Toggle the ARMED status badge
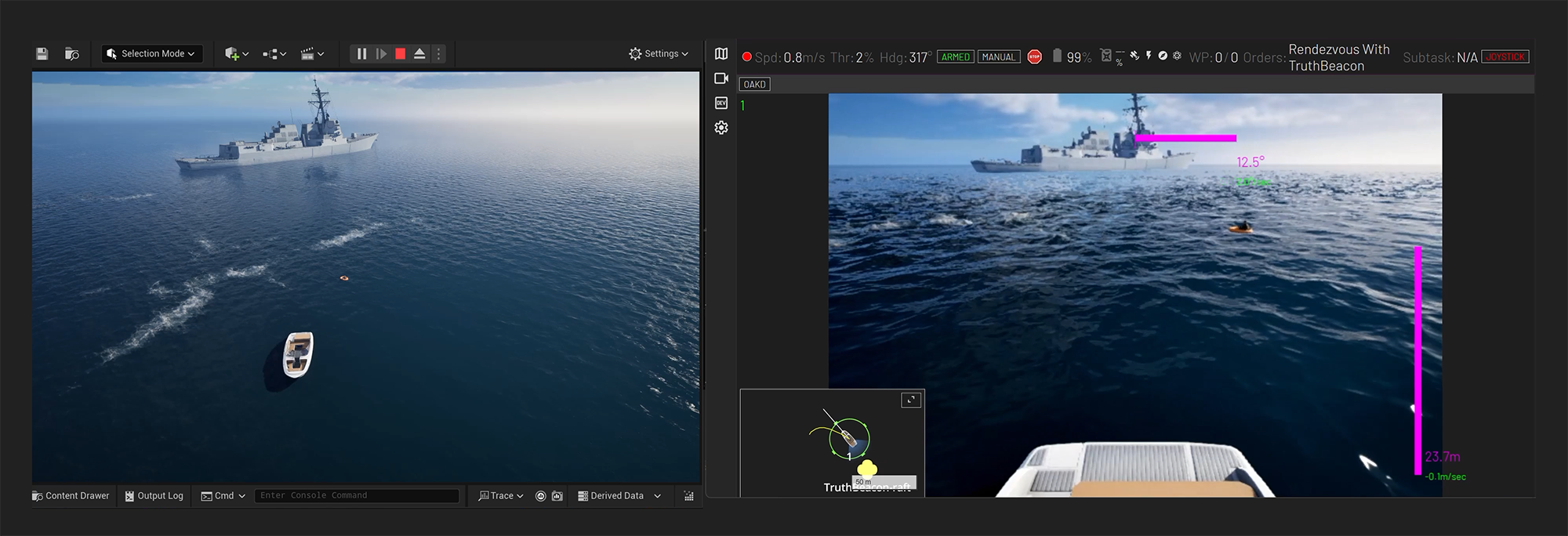Image resolution: width=1568 pixels, height=536 pixels. point(956,57)
